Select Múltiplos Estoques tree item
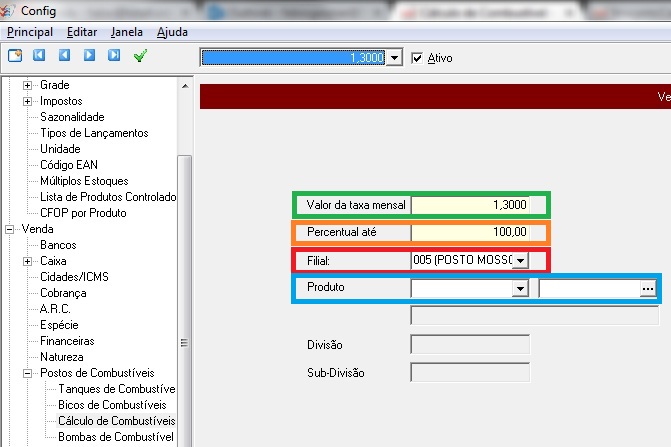Viewport: 671px width, 447px height. point(84,181)
